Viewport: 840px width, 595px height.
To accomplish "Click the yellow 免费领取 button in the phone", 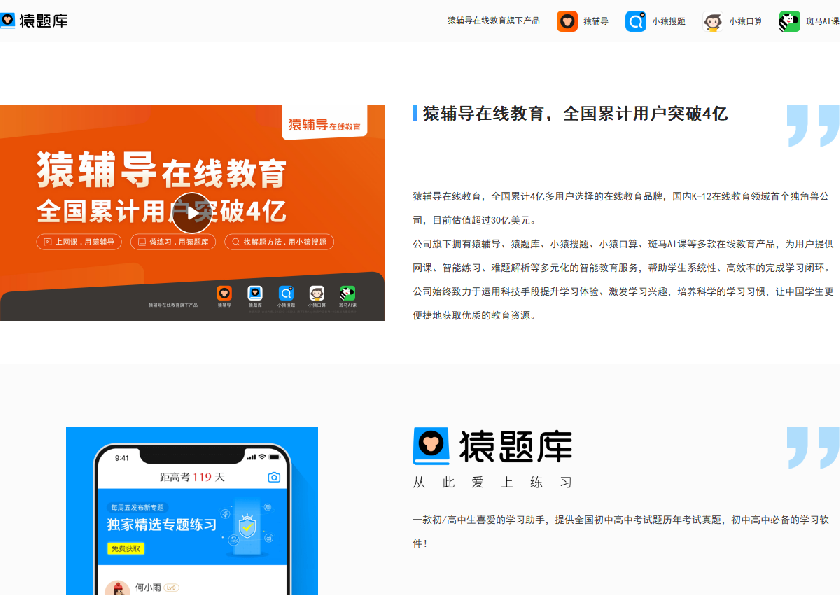I will click(x=126, y=549).
